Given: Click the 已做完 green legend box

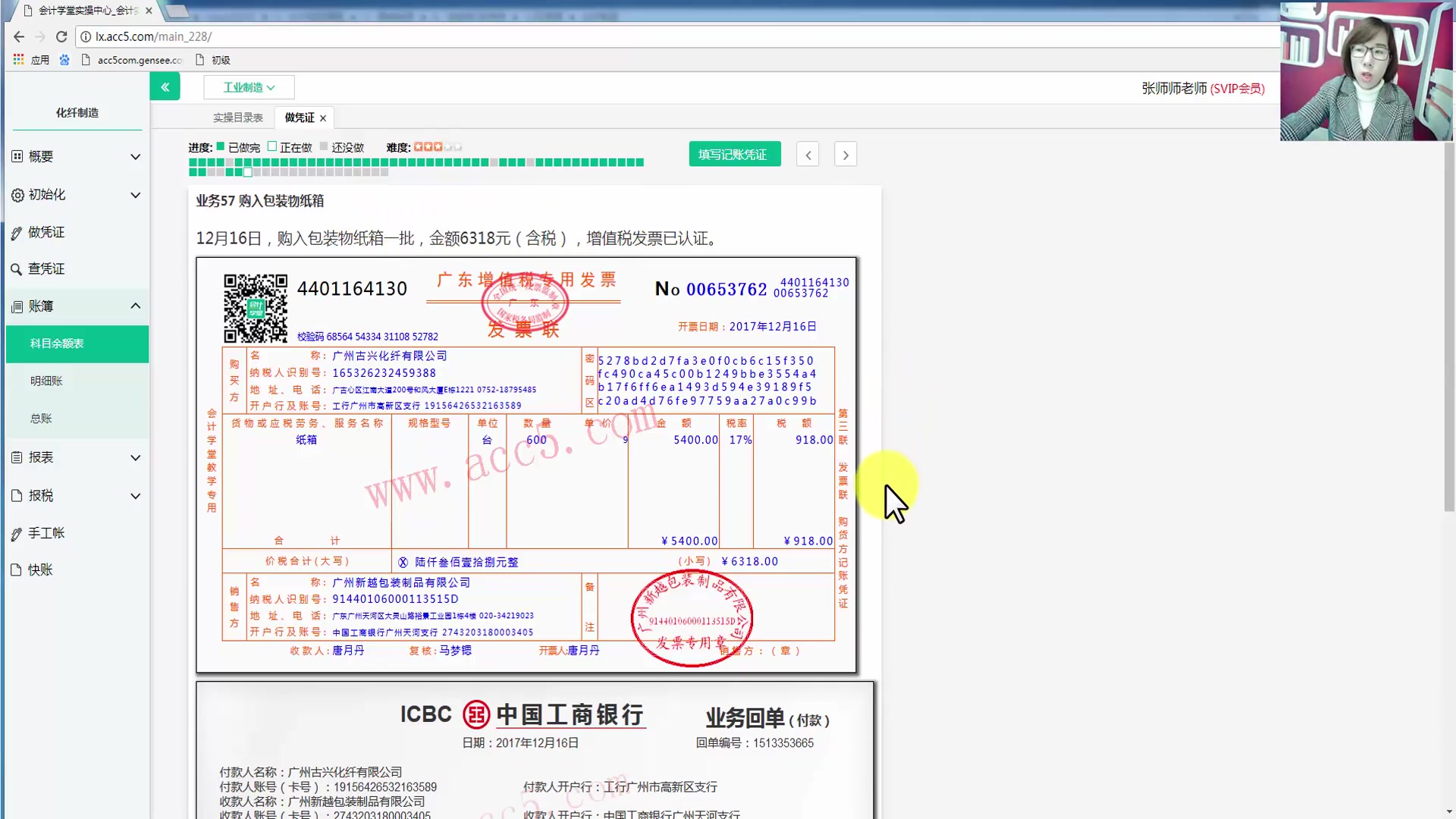Looking at the screenshot, I should coord(221,146).
